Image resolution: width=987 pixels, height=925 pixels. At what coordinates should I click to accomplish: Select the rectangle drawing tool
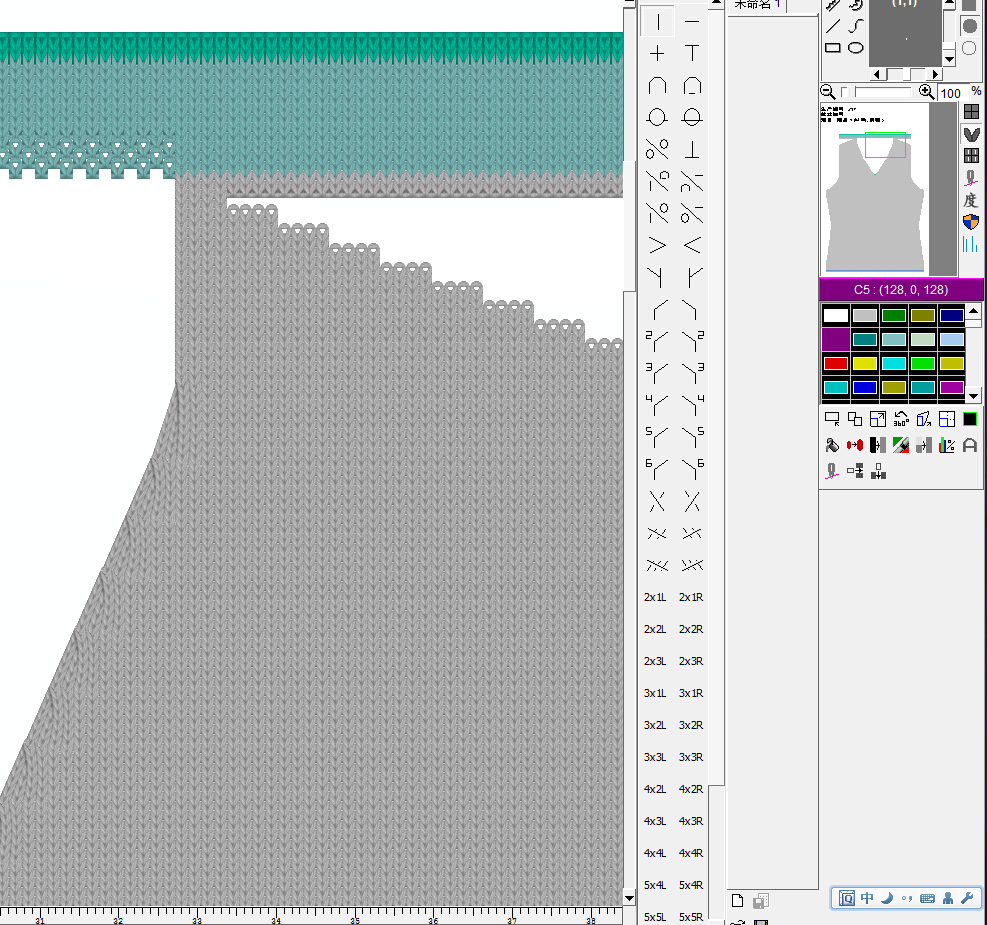click(x=833, y=48)
